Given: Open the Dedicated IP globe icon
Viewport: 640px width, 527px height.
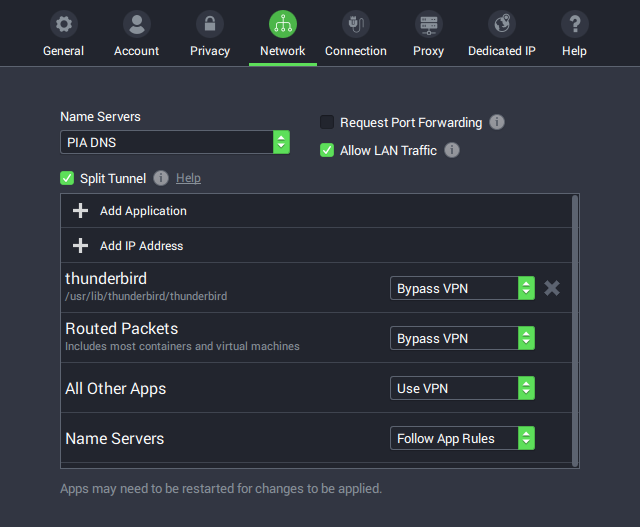Looking at the screenshot, I should (x=502, y=24).
